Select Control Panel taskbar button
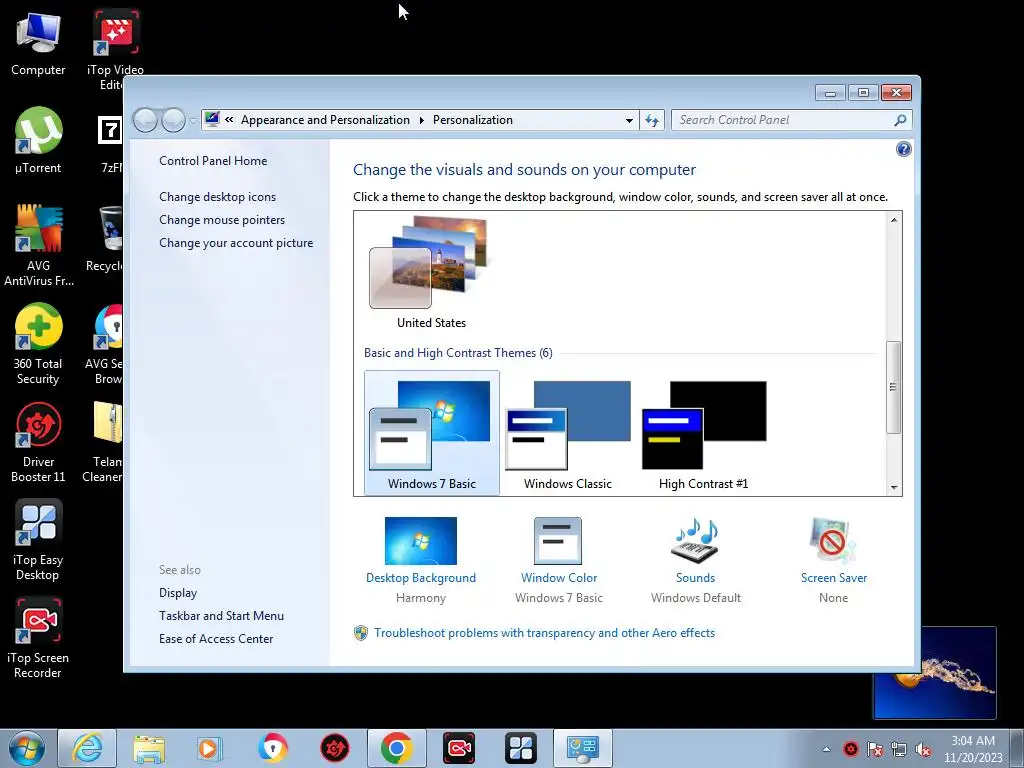The height and width of the screenshot is (768, 1024). click(x=583, y=748)
